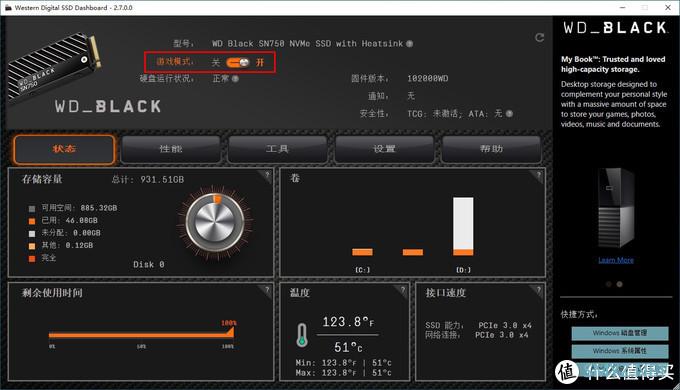Screen dimensions: 680x390
Task: Click the 123.8°F temperature reading
Action: click(348, 322)
